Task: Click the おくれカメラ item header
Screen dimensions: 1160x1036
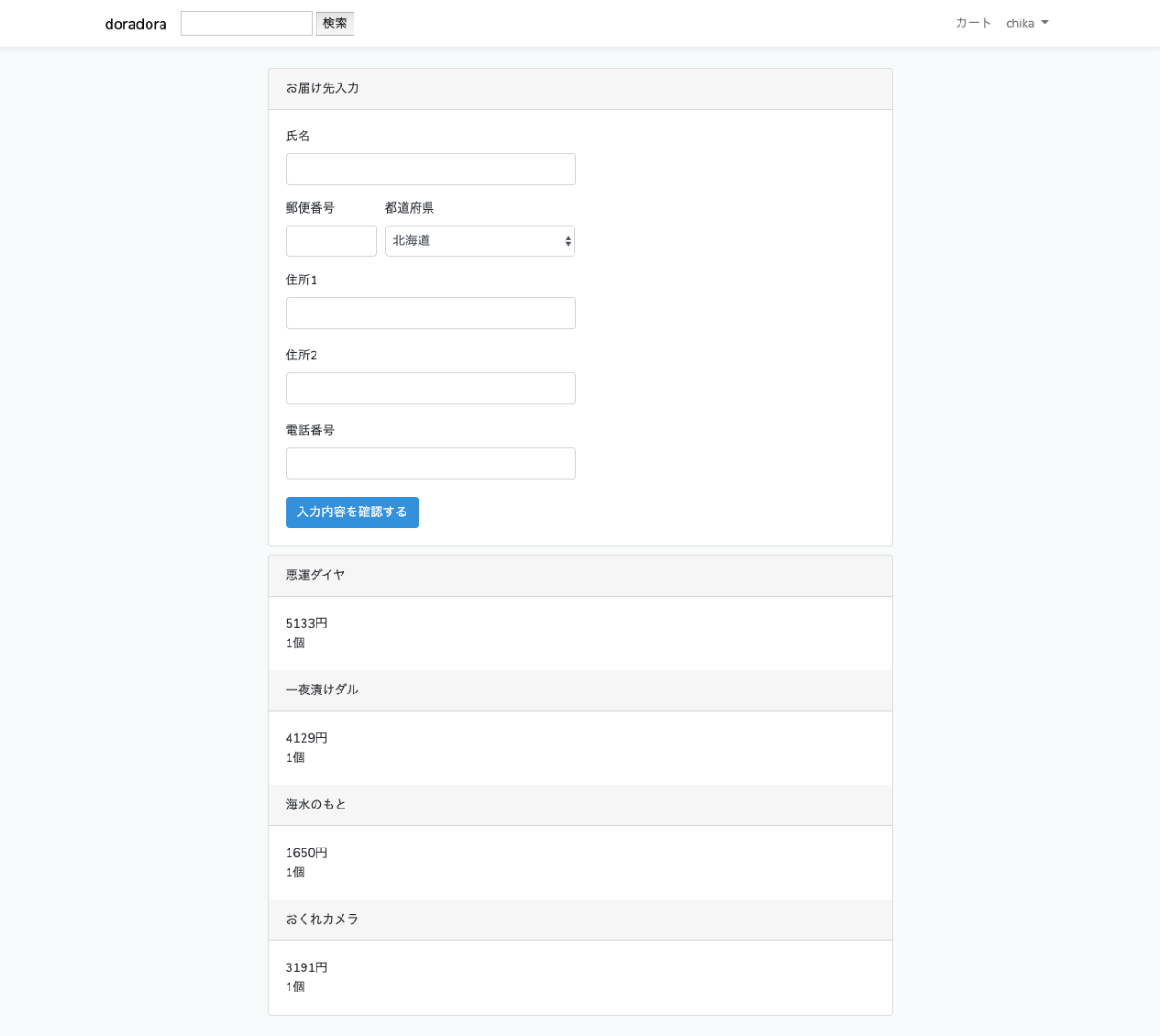Action: pyautogui.click(x=322, y=919)
